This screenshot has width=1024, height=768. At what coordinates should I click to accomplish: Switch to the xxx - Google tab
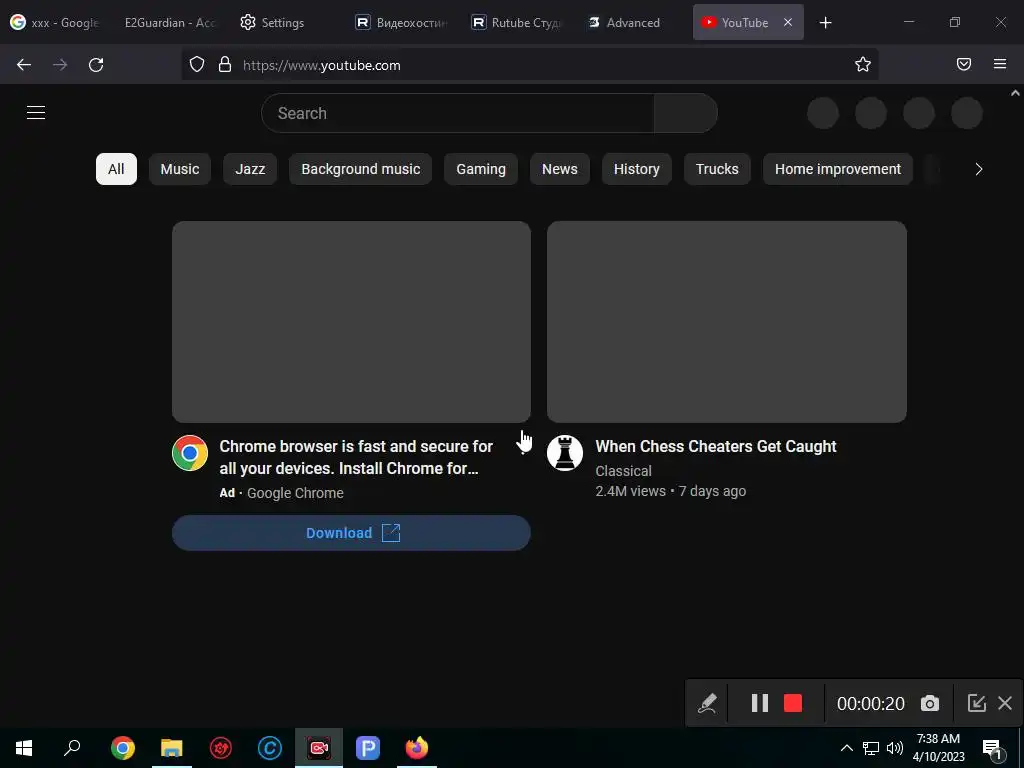click(56, 23)
